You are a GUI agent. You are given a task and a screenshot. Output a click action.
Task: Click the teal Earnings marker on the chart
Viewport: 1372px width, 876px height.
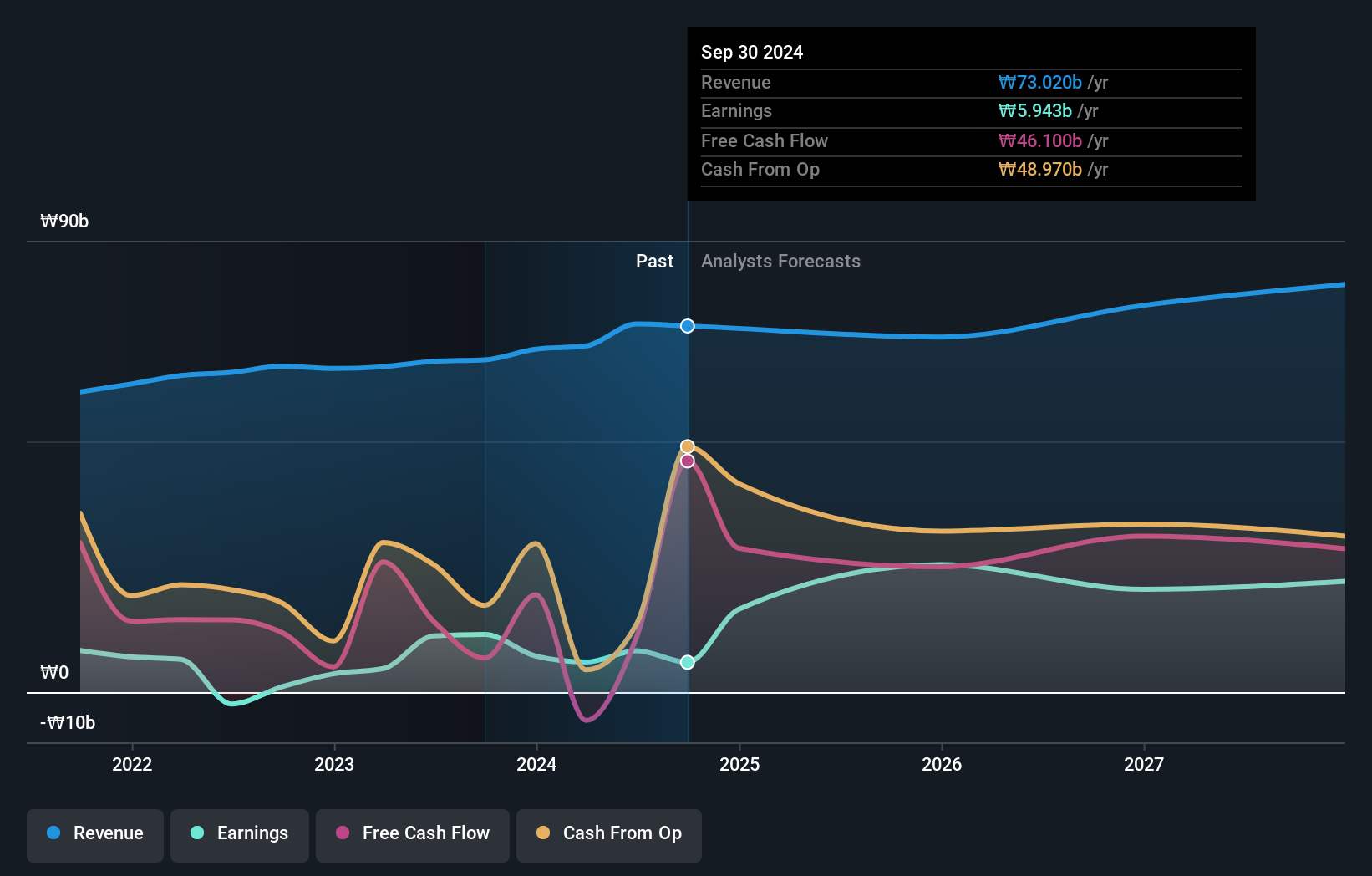click(687, 662)
